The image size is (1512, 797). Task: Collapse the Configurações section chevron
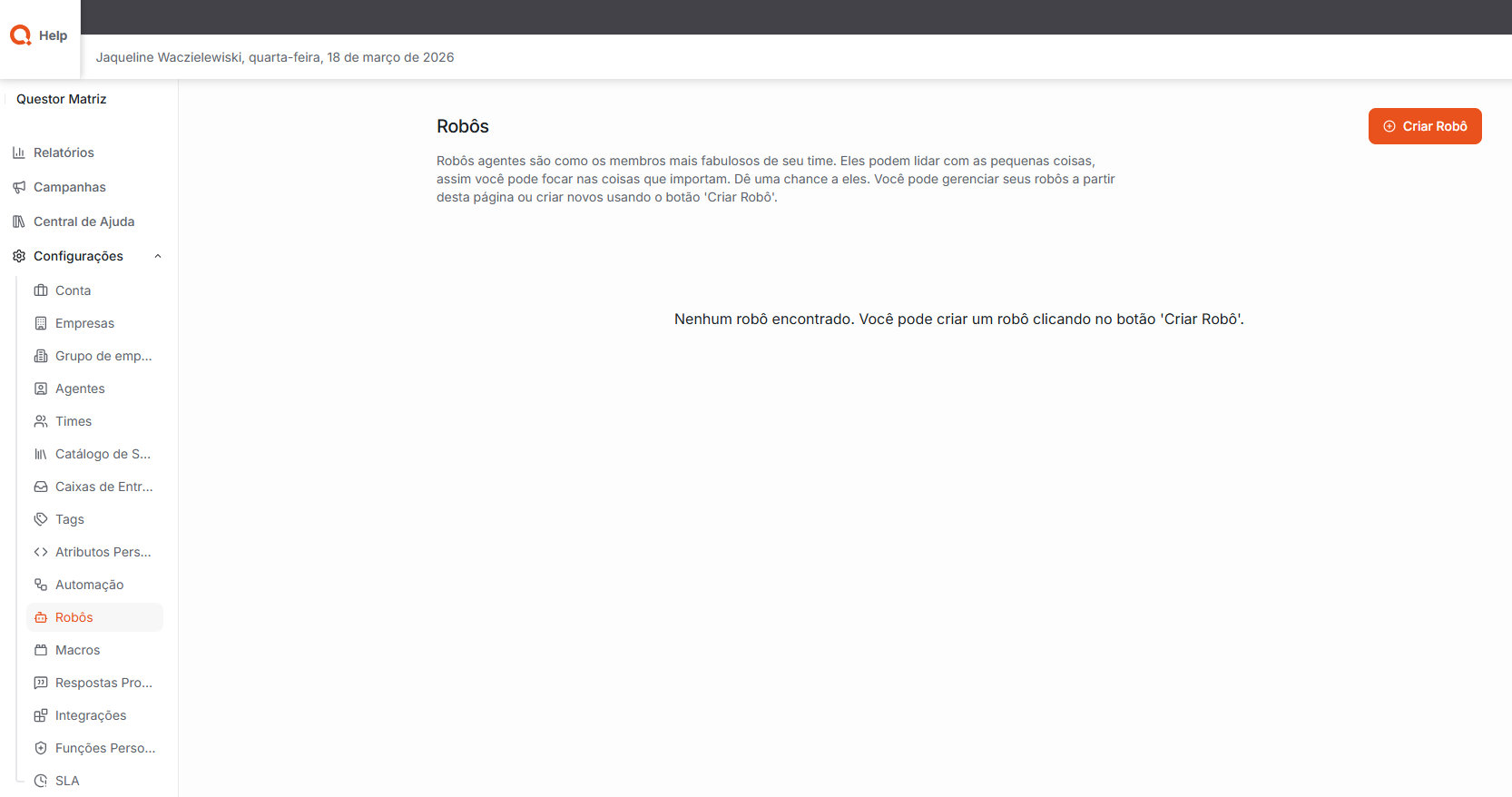[158, 256]
